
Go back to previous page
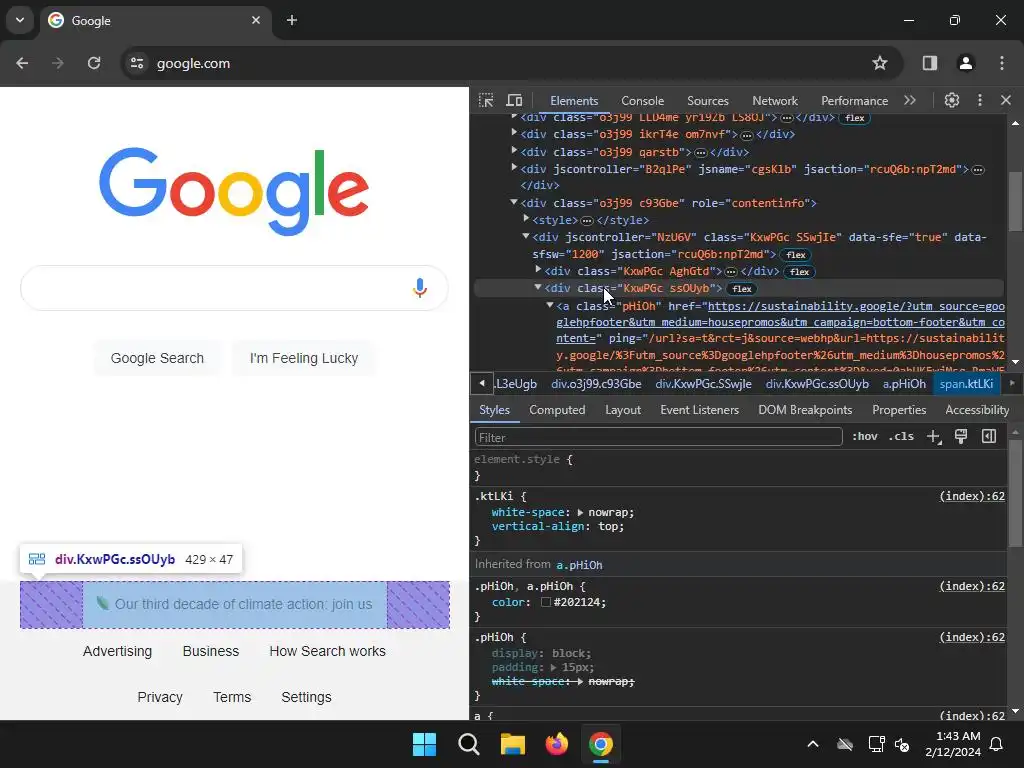22,63
